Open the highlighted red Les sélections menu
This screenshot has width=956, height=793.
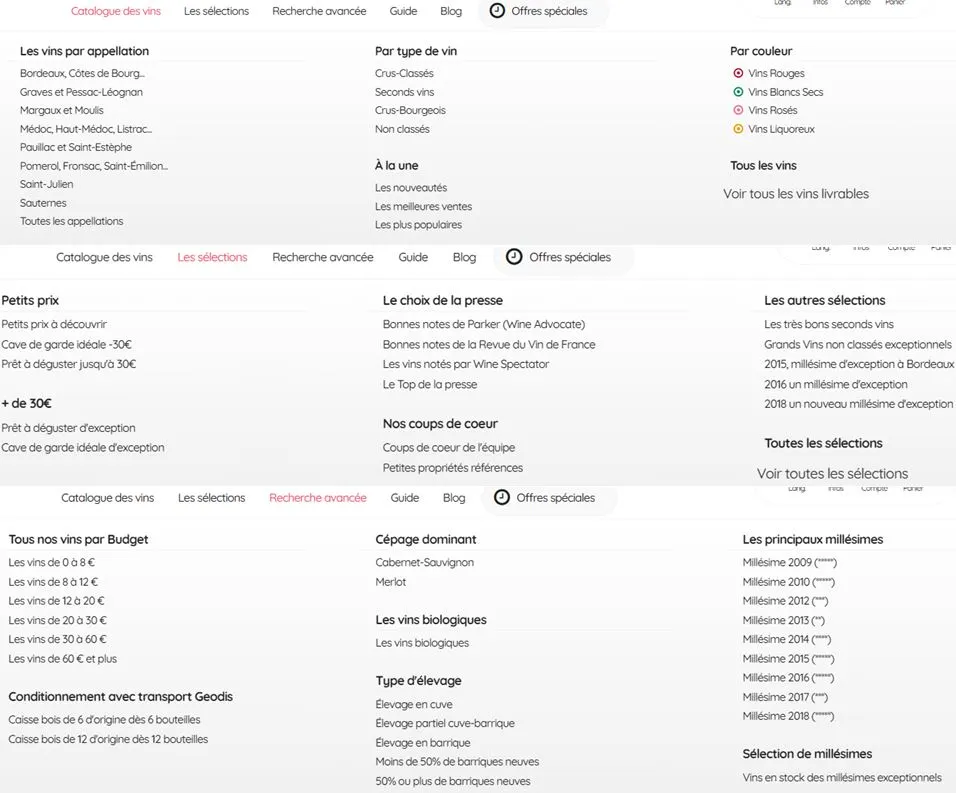click(212, 257)
